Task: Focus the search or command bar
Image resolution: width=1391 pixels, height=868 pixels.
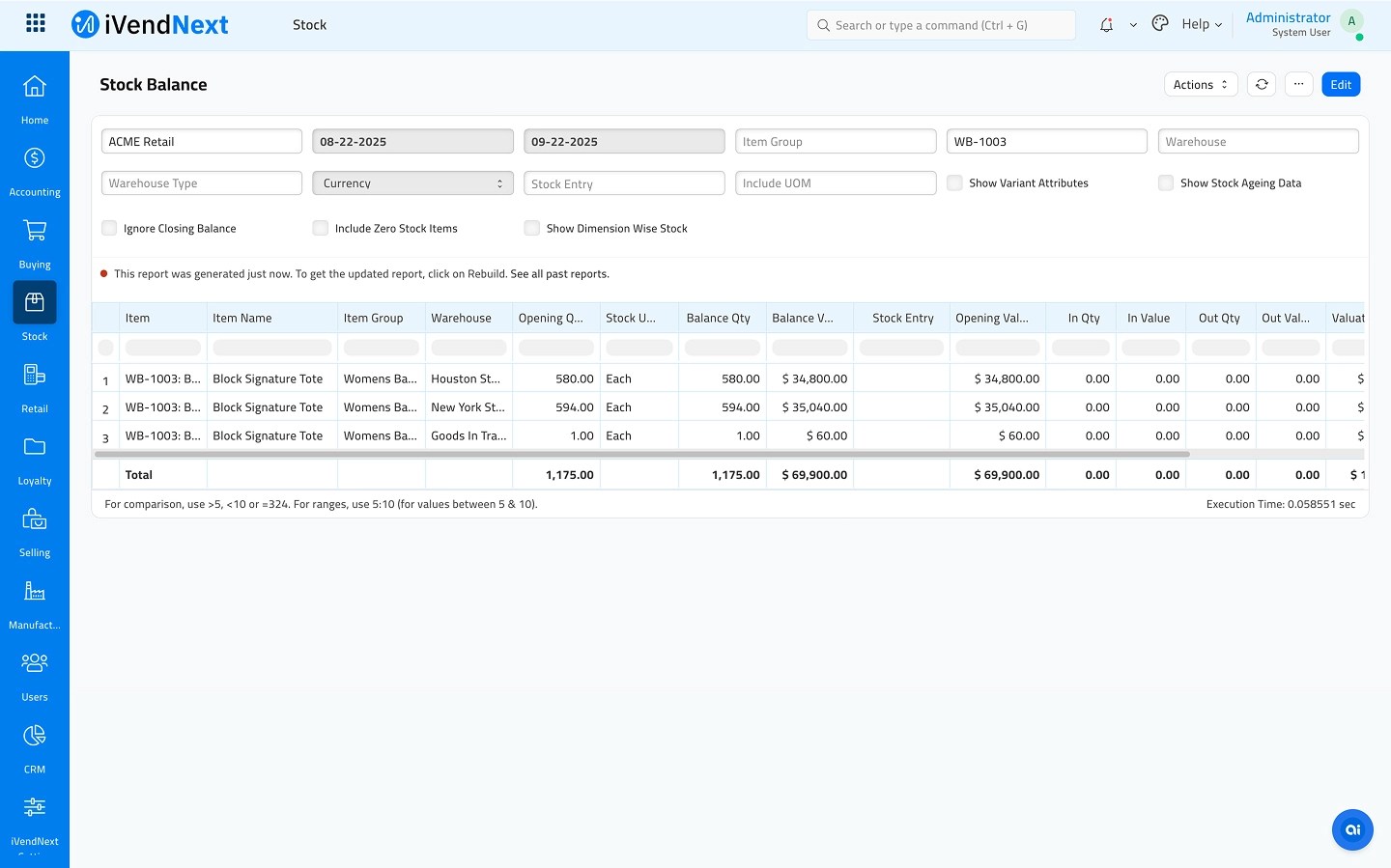Action: 941,25
